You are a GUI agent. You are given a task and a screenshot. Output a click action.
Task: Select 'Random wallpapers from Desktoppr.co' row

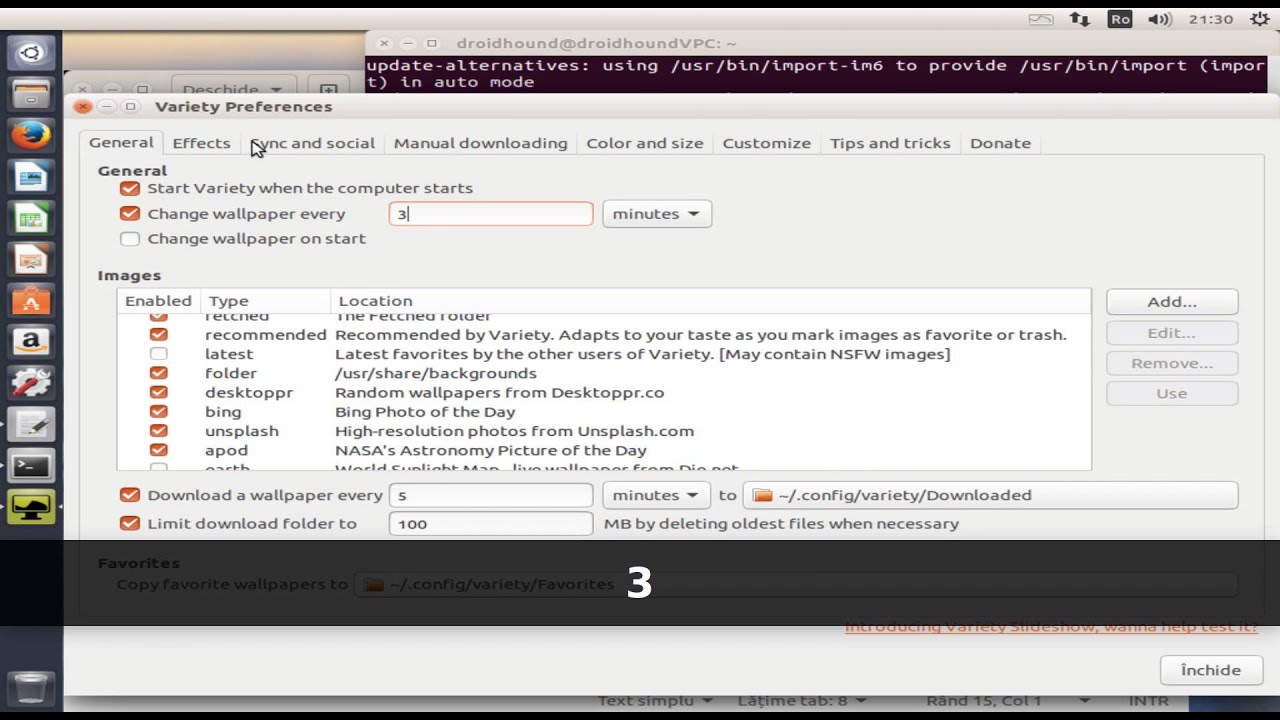(604, 393)
